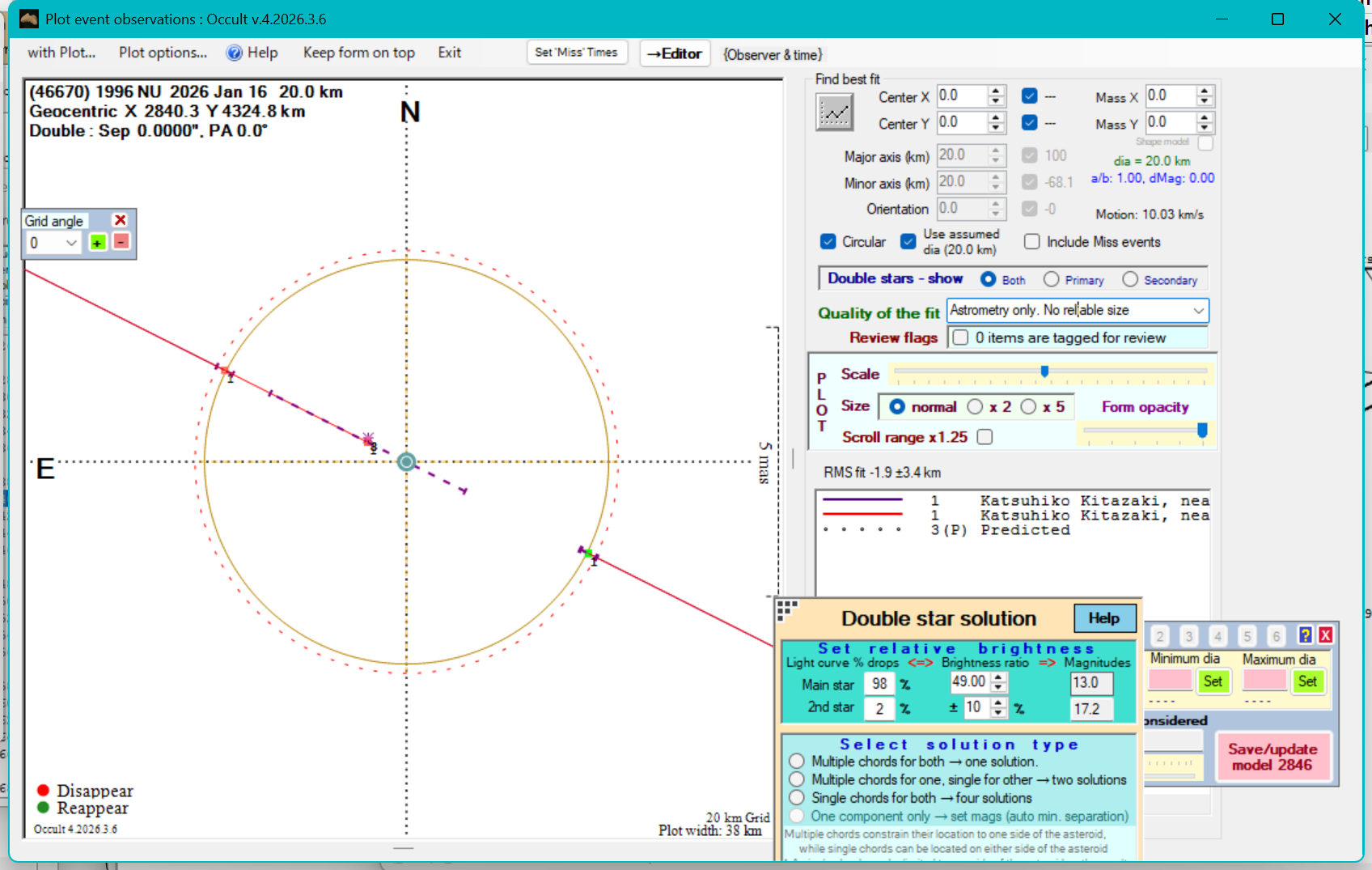Enable Include Miss events checkbox
The image size is (1372, 870).
(x=1032, y=241)
